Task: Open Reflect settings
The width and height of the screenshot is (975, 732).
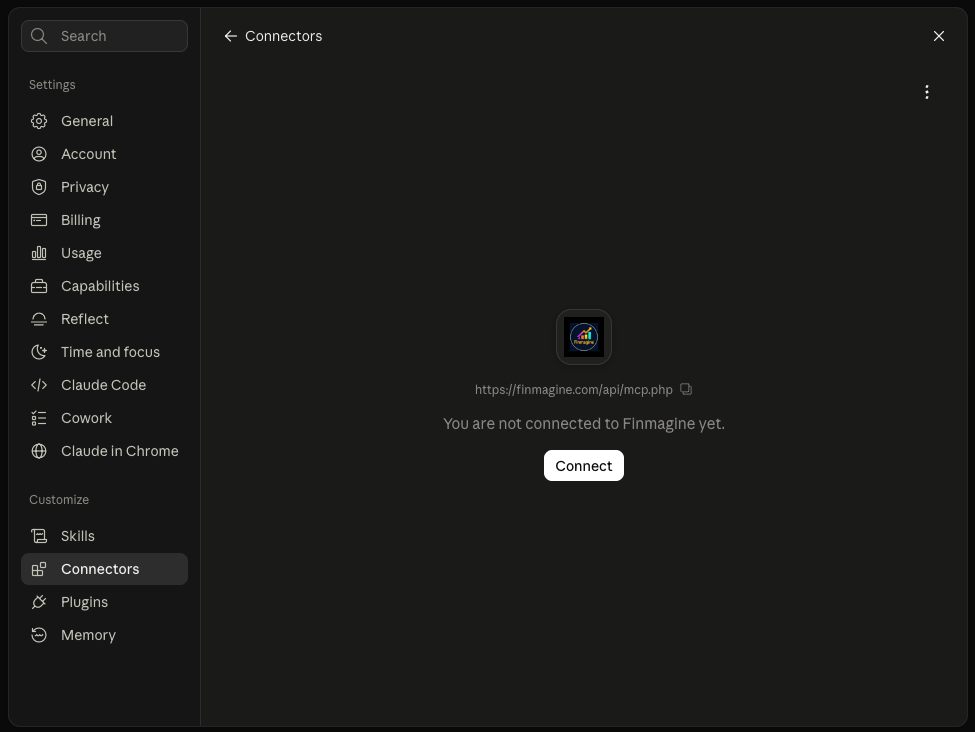Action: click(104, 318)
